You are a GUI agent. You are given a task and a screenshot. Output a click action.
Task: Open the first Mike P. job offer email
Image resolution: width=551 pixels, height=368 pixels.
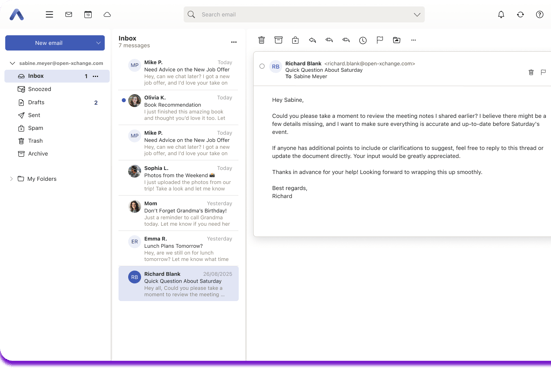tap(179, 72)
